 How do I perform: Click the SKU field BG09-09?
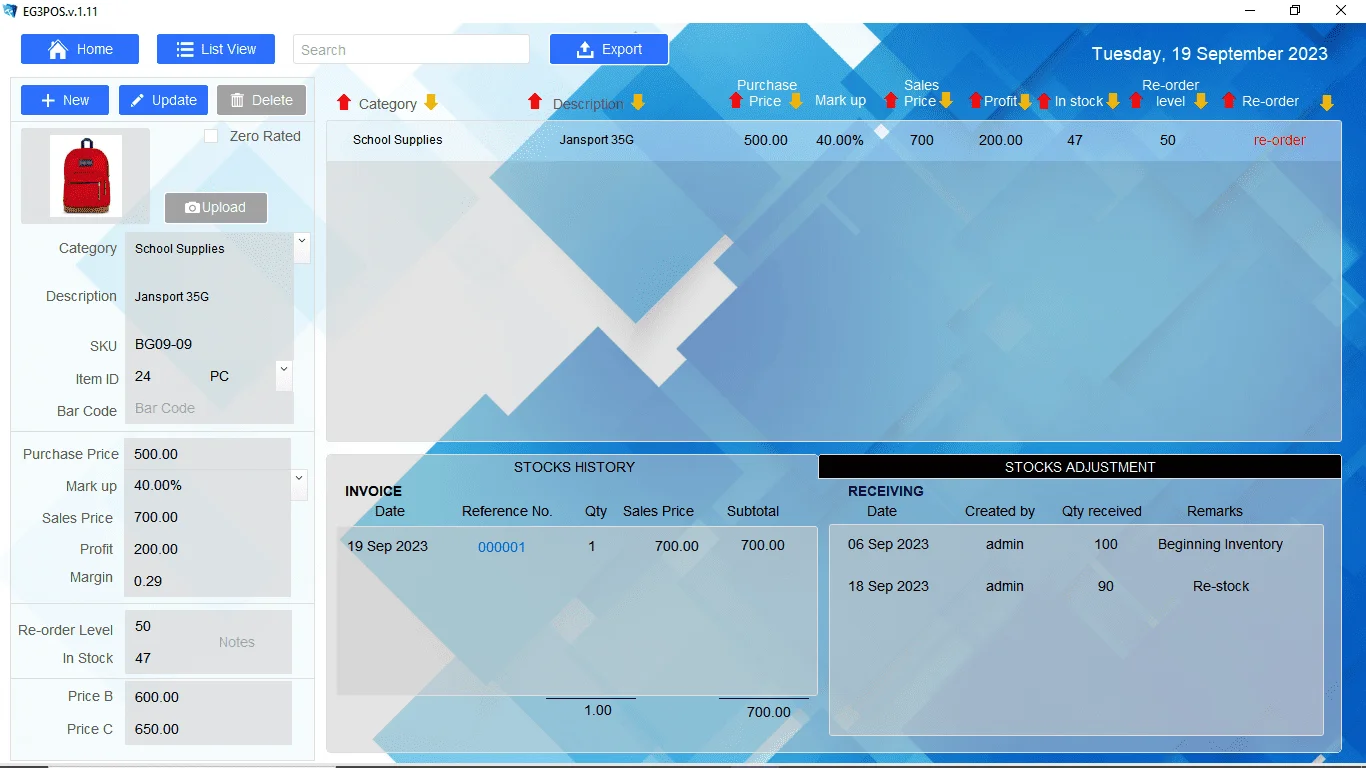click(x=209, y=345)
